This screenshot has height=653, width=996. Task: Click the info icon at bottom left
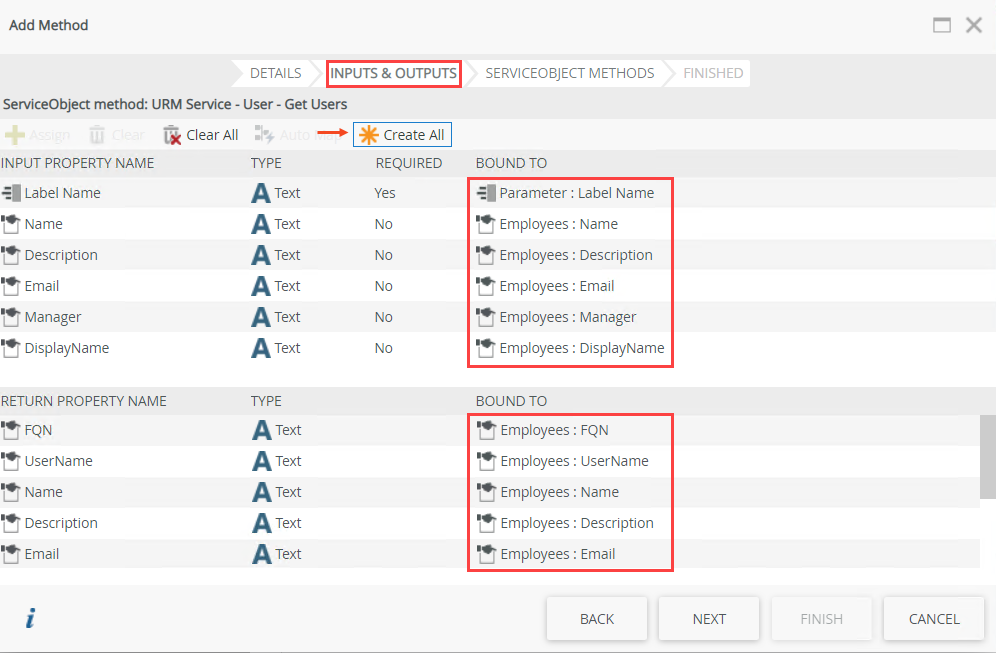pyautogui.click(x=30, y=619)
